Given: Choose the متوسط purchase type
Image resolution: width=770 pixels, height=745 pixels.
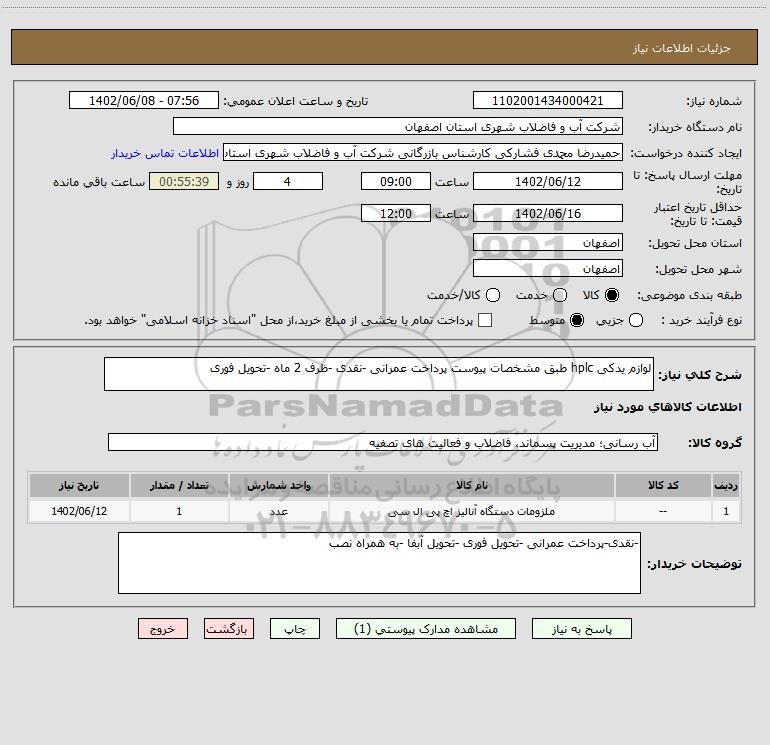Looking at the screenshot, I should 577,320.
